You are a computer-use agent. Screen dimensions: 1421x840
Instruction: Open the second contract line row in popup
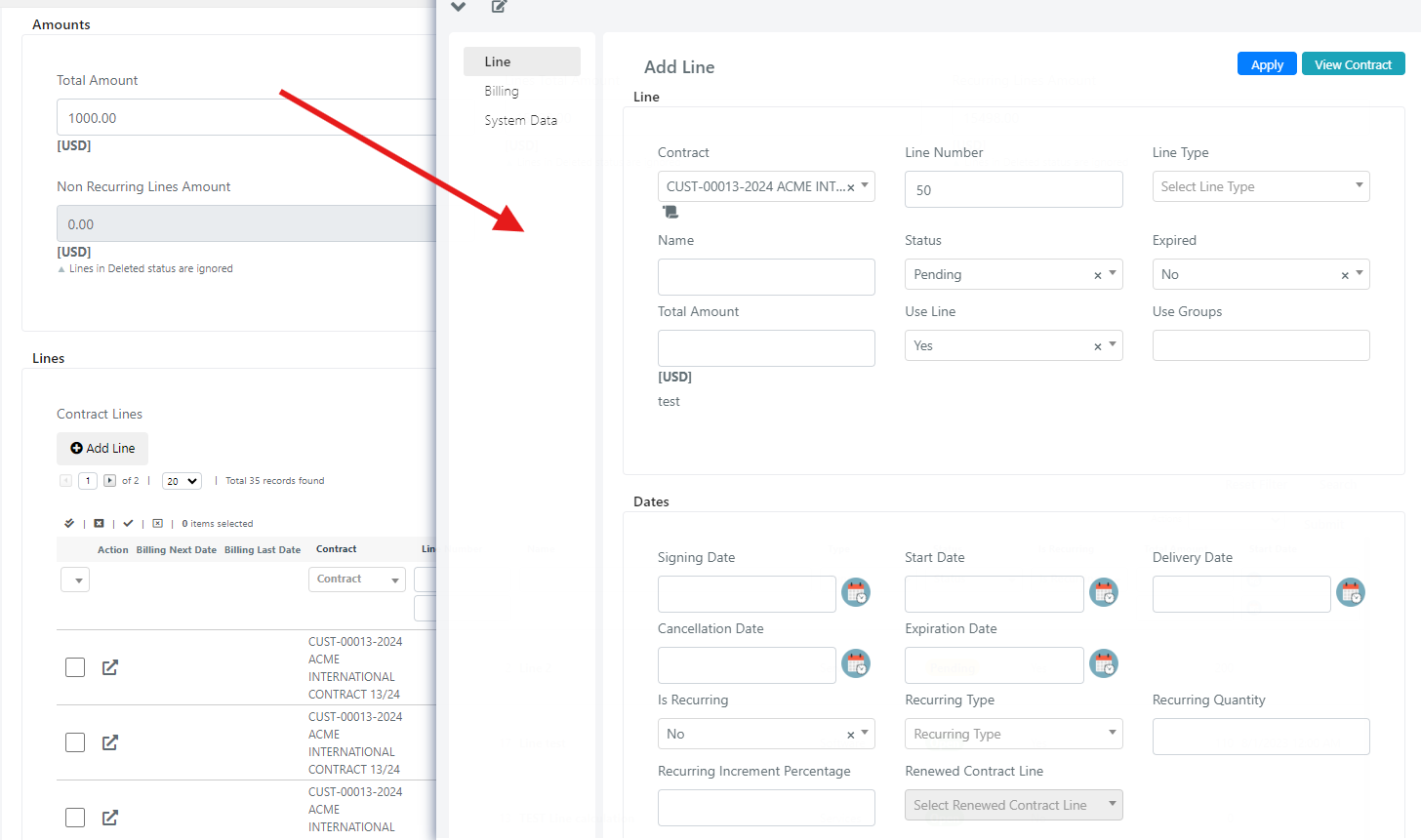click(x=110, y=742)
